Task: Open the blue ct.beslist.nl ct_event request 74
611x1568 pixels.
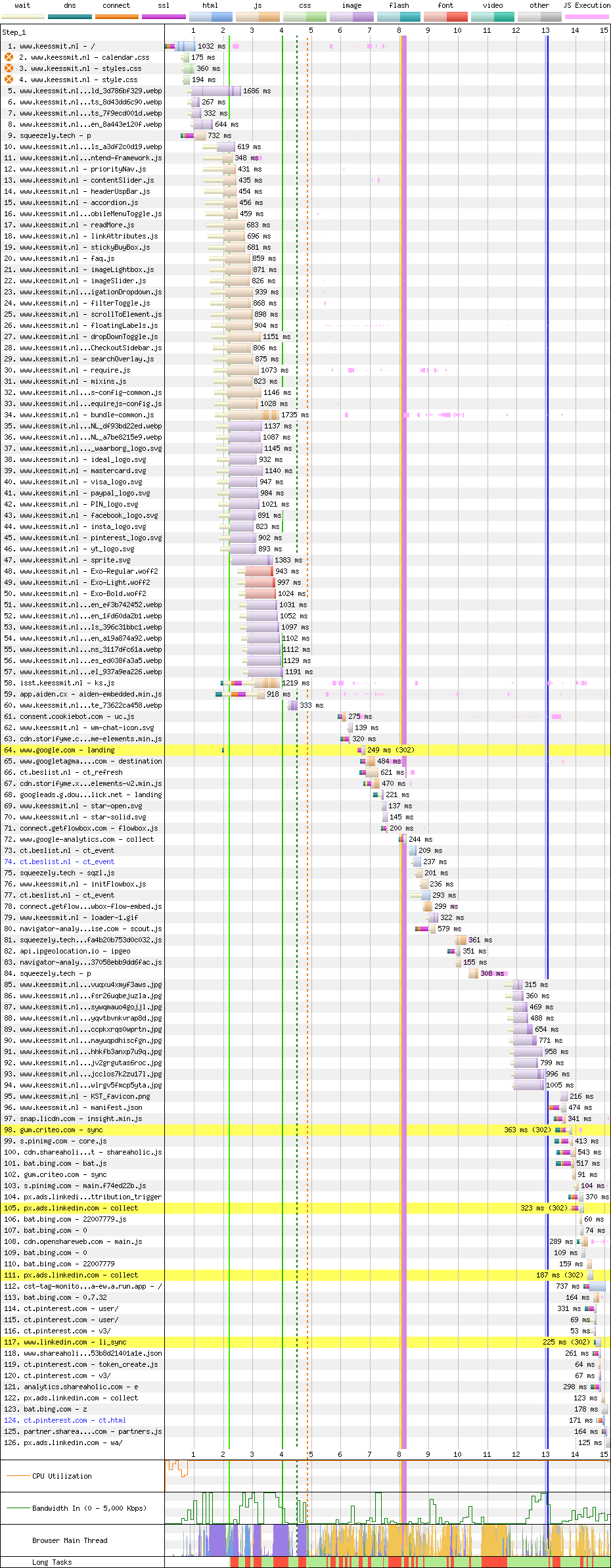Action: pos(66,862)
